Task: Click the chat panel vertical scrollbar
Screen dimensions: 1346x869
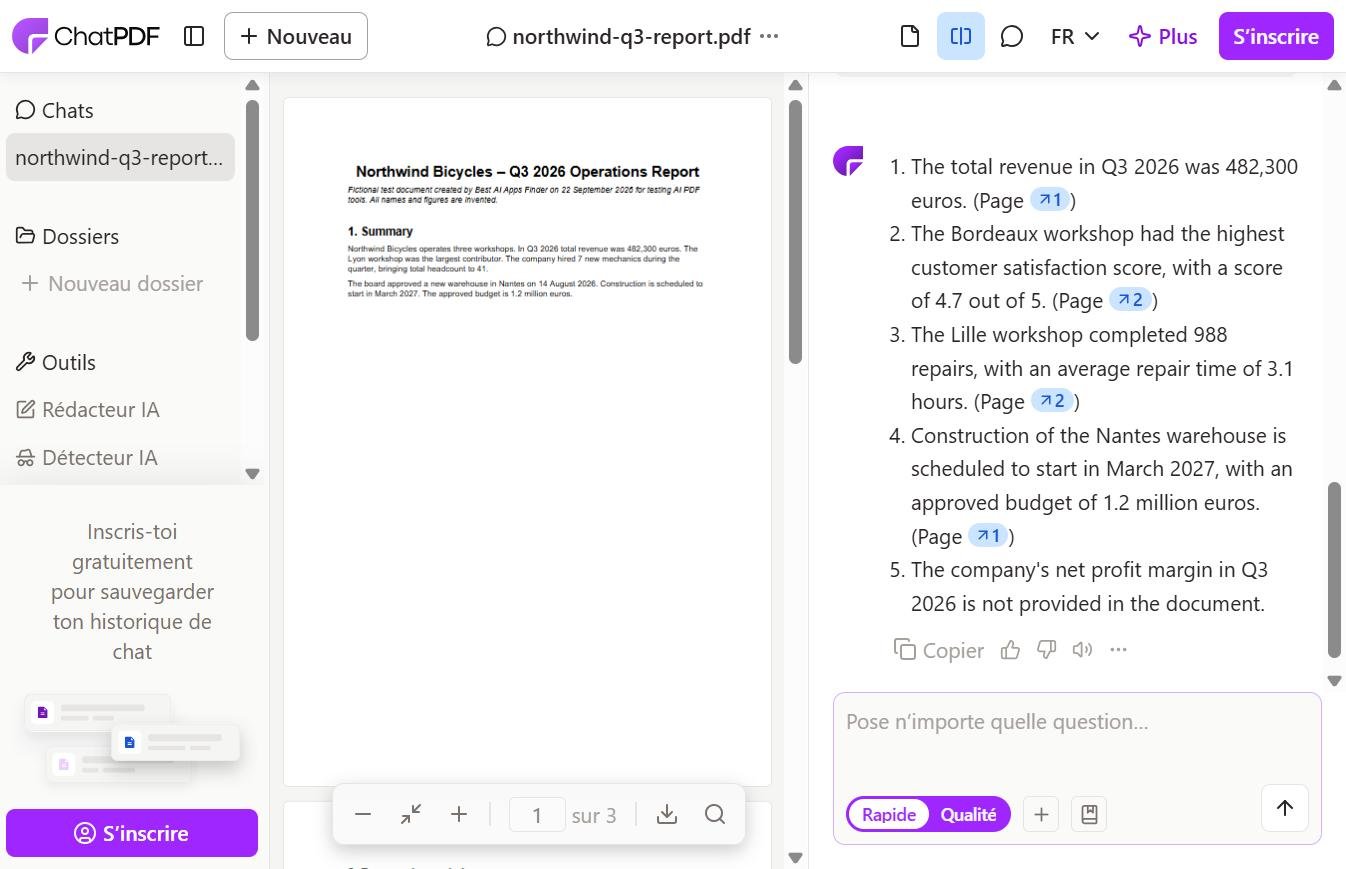Action: pos(1334,570)
